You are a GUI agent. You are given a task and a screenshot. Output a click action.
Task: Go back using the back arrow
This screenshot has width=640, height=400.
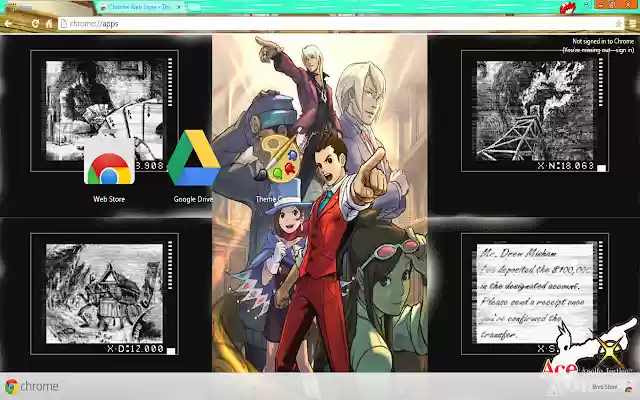tap(8, 24)
